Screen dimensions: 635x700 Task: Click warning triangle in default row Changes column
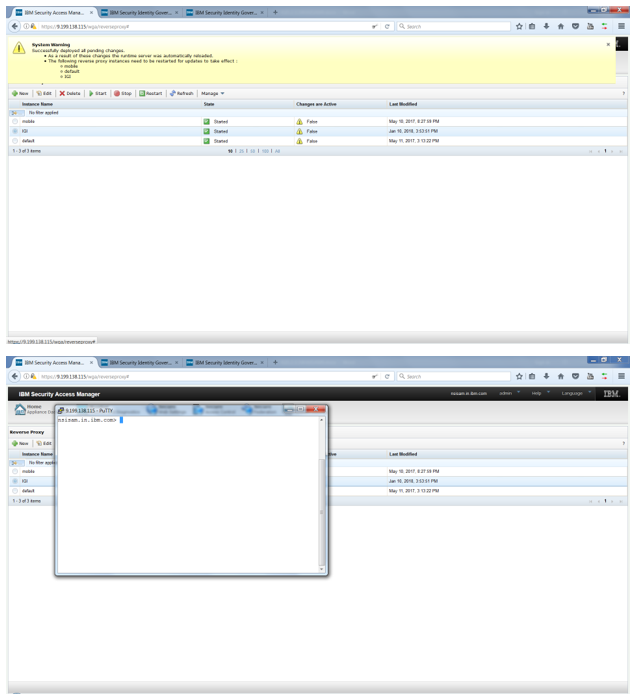299,141
